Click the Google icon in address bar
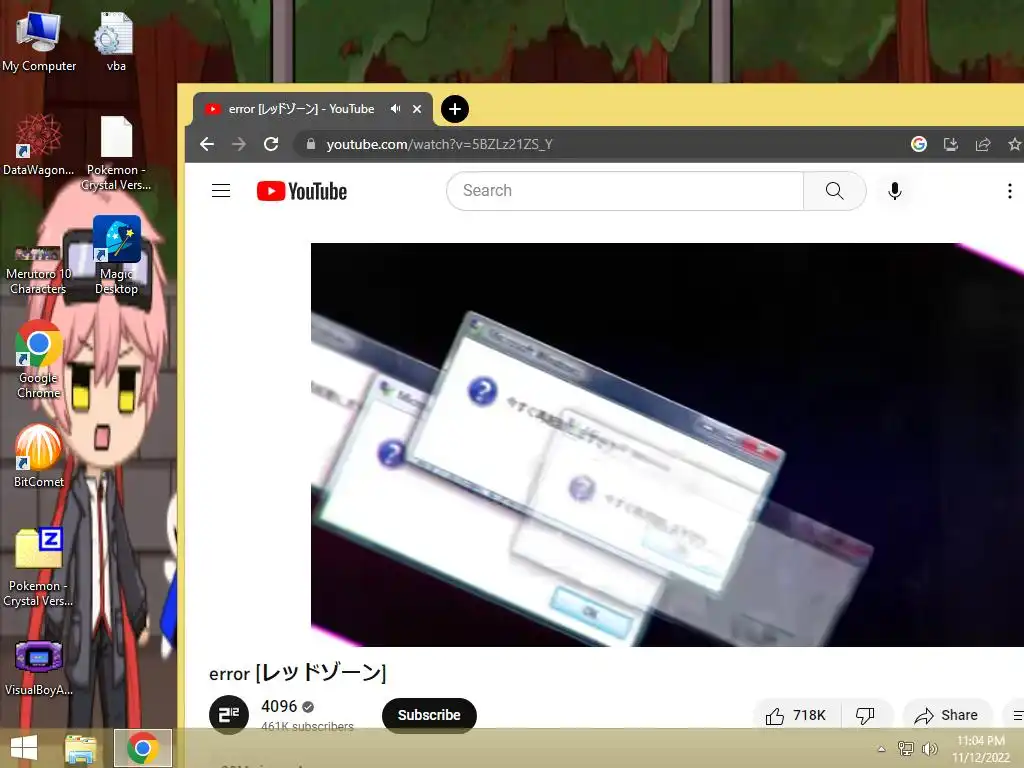Image resolution: width=1024 pixels, height=768 pixels. [x=919, y=144]
